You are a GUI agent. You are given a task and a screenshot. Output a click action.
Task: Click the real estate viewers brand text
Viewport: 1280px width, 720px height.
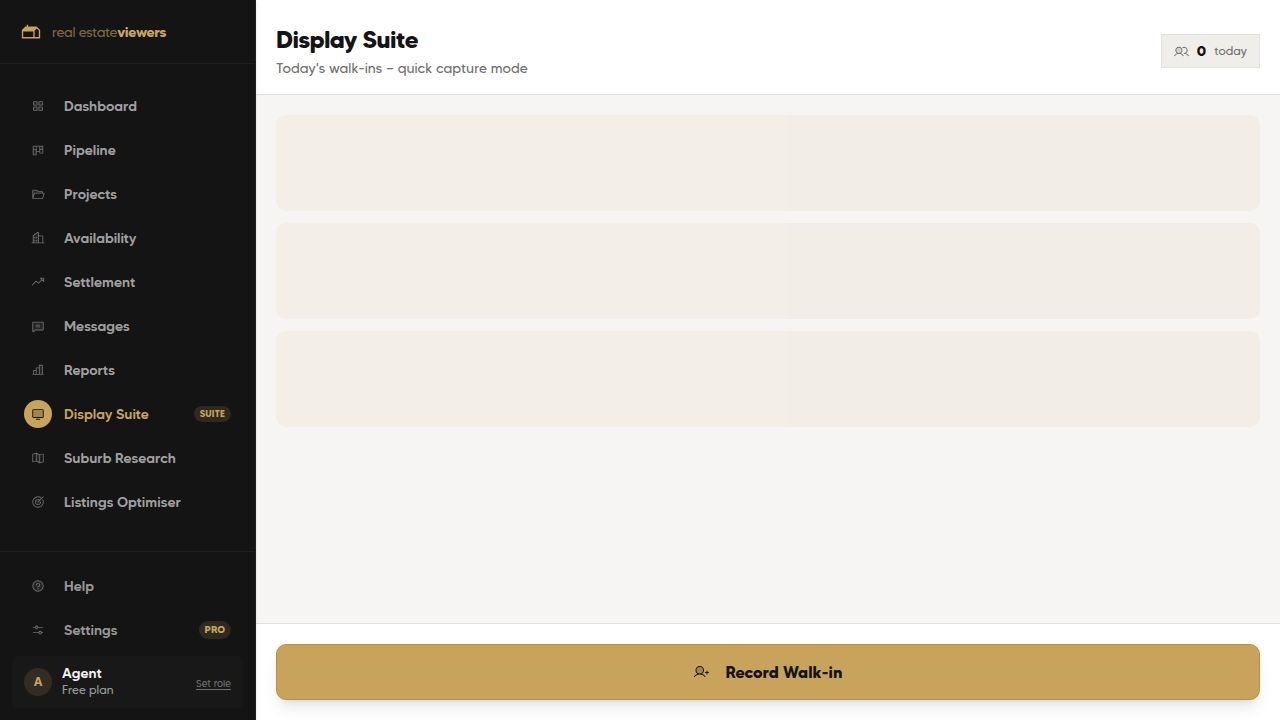coord(109,32)
